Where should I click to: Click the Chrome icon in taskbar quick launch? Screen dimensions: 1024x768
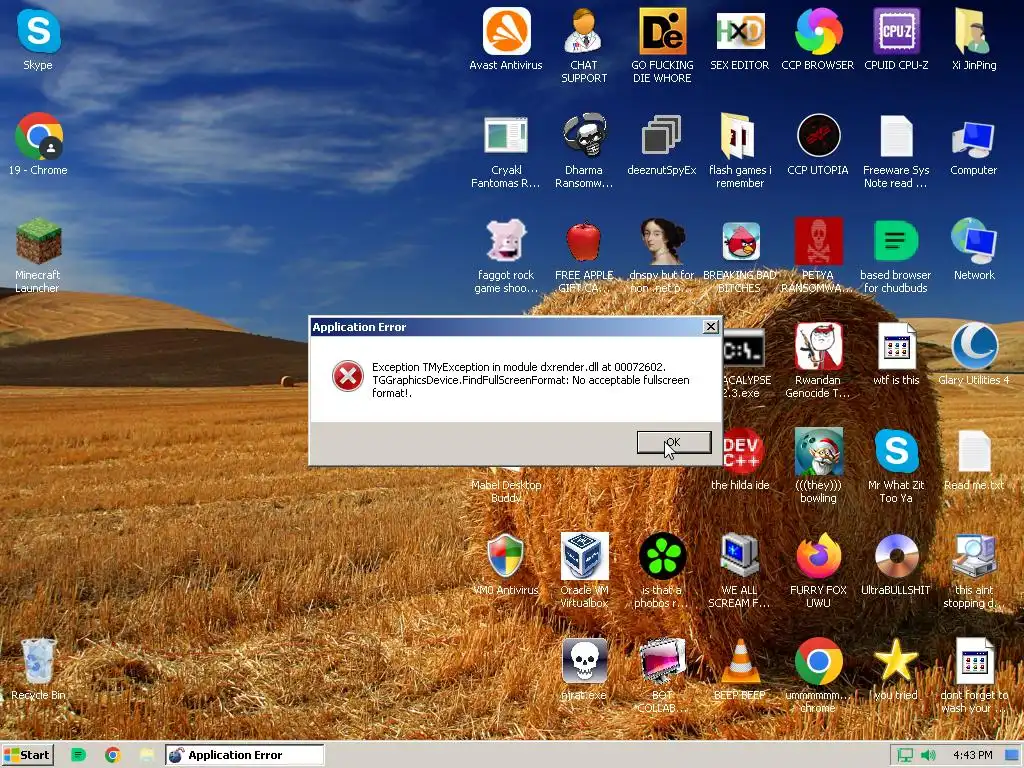pyautogui.click(x=112, y=756)
